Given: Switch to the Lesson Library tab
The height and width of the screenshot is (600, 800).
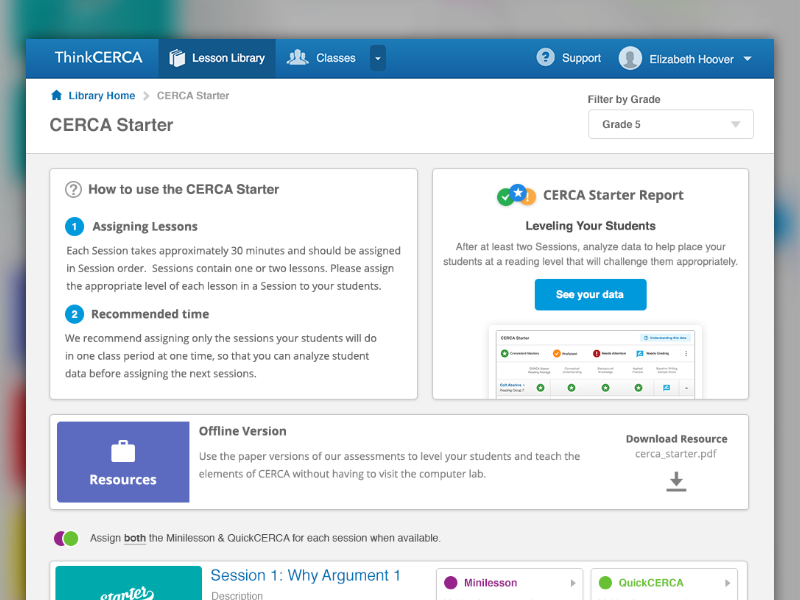Looking at the screenshot, I should pos(217,58).
